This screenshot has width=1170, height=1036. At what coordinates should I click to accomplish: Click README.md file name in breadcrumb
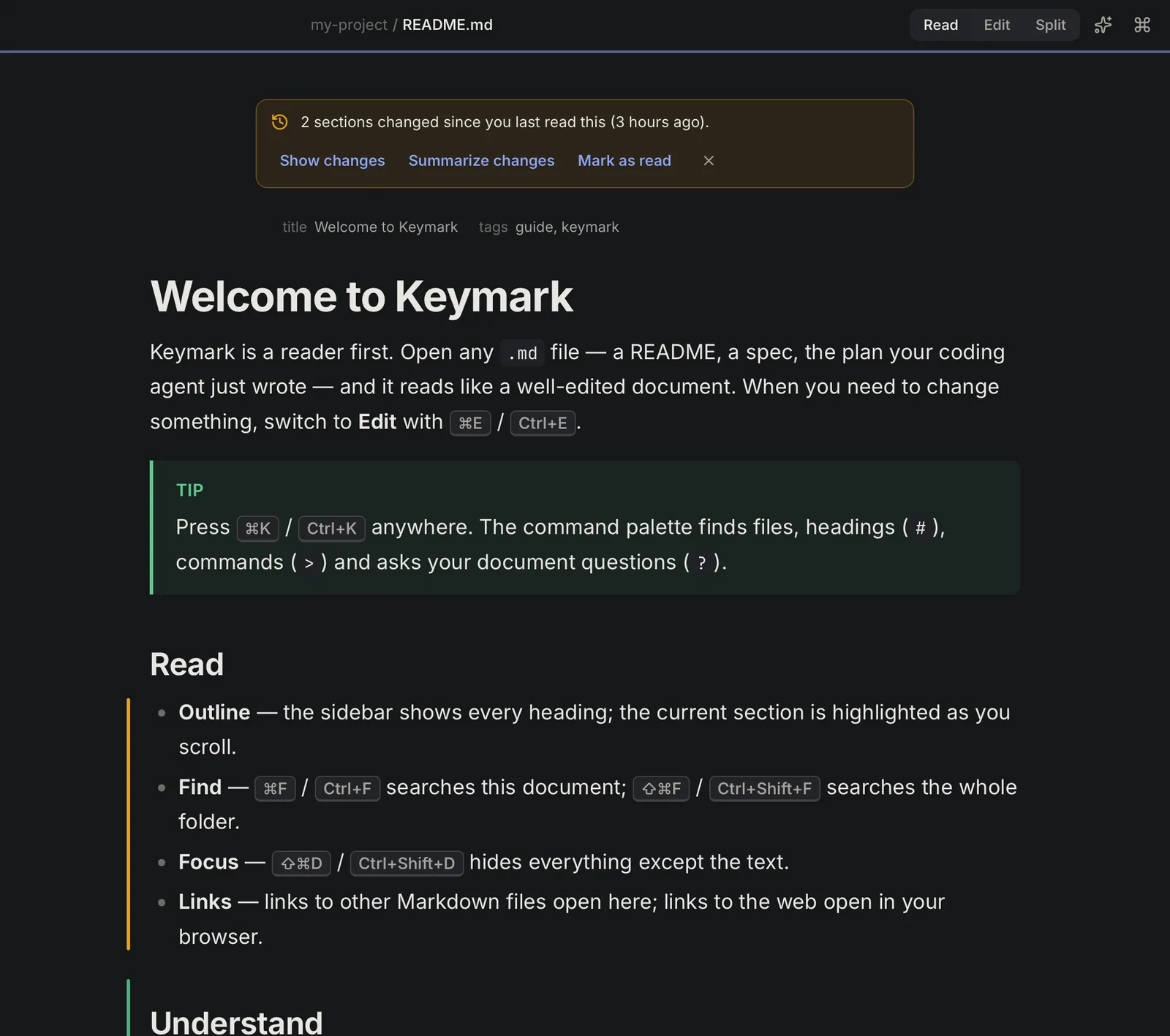click(x=448, y=25)
